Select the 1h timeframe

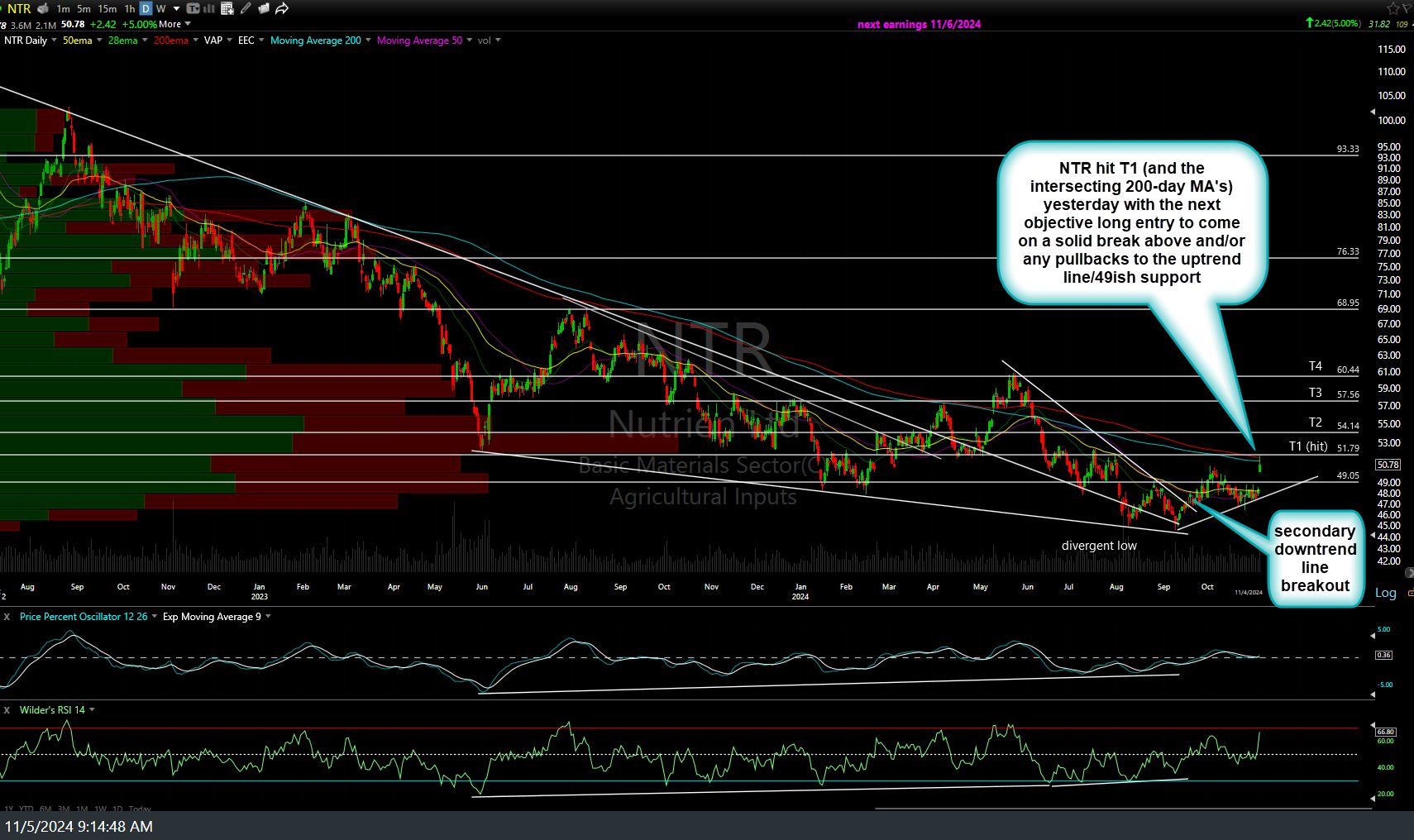tap(130, 9)
